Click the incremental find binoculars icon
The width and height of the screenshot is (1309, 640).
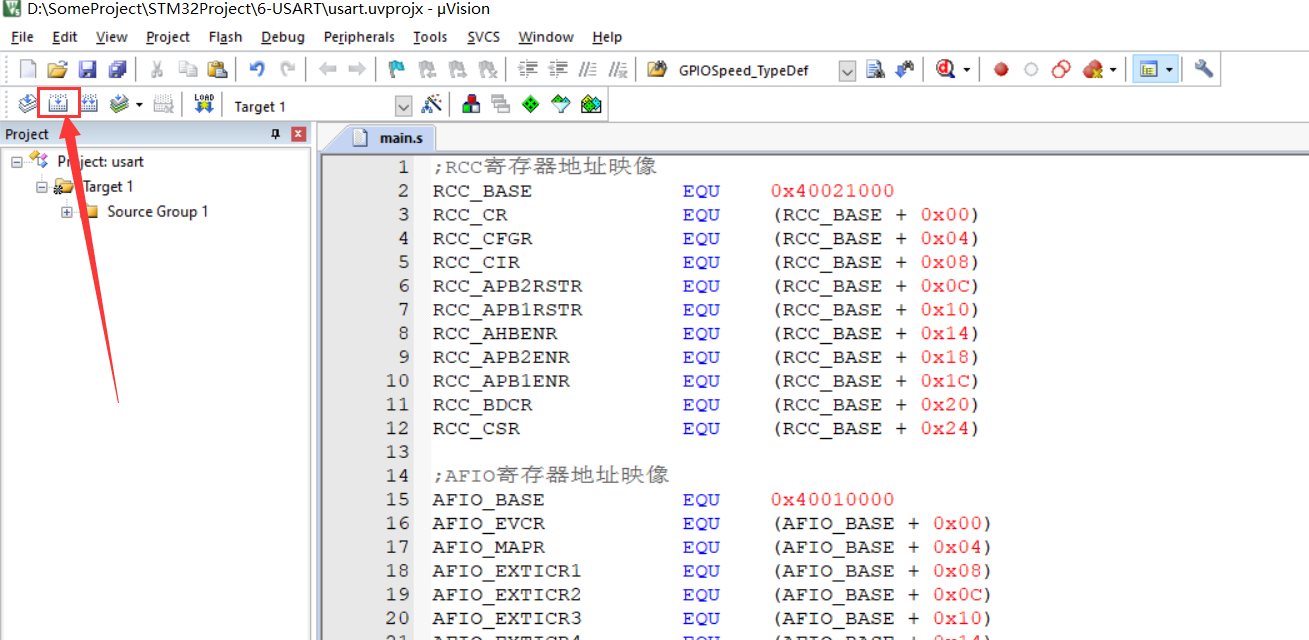click(905, 69)
